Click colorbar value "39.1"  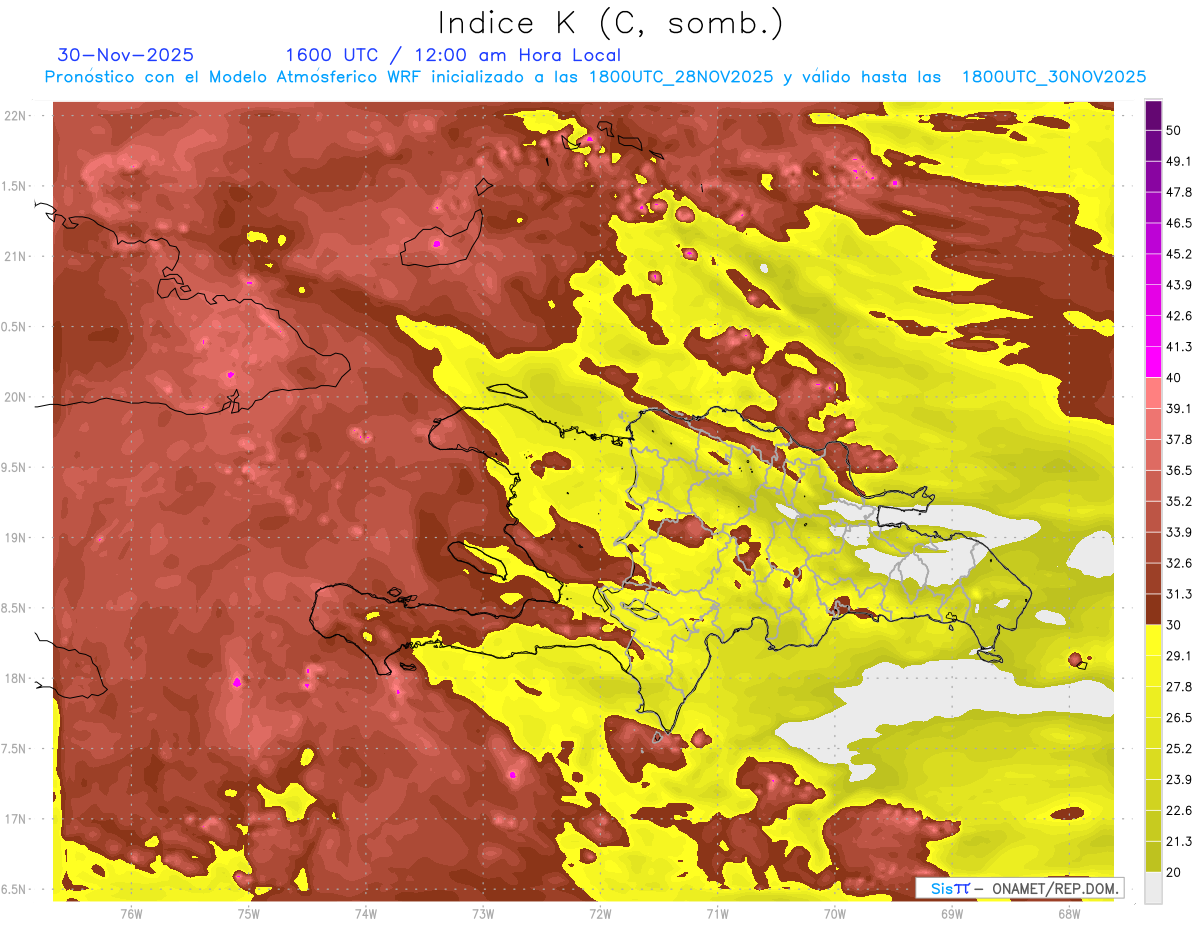pos(1178,408)
